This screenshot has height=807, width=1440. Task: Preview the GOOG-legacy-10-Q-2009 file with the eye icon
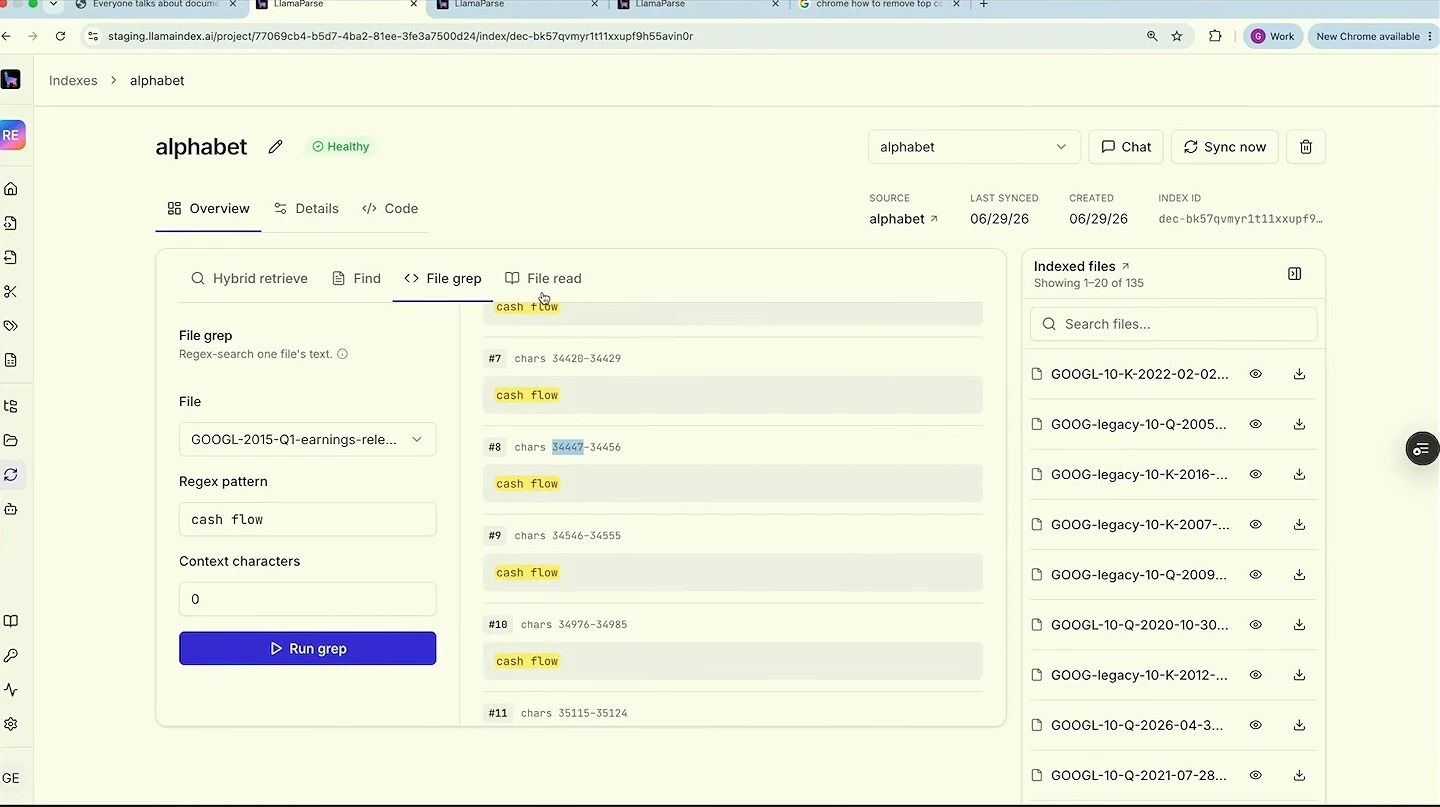point(1256,575)
